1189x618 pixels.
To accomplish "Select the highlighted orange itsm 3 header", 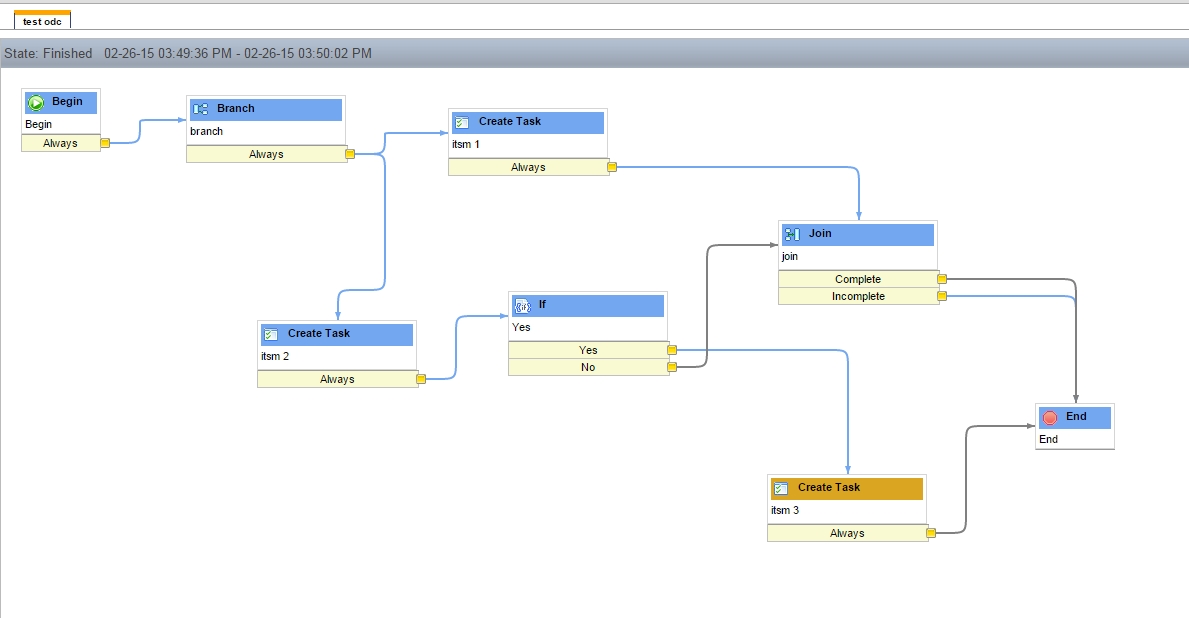I will [846, 488].
